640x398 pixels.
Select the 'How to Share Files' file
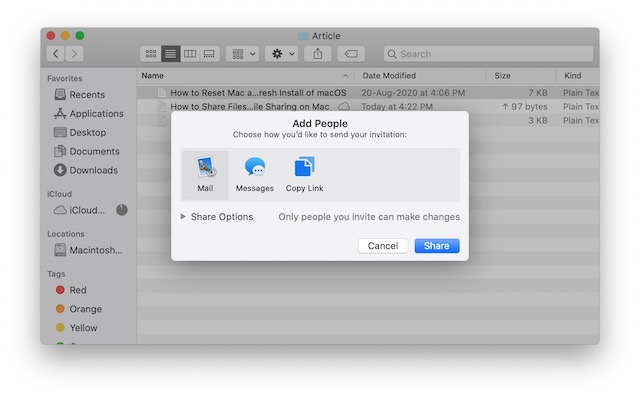[x=249, y=107]
